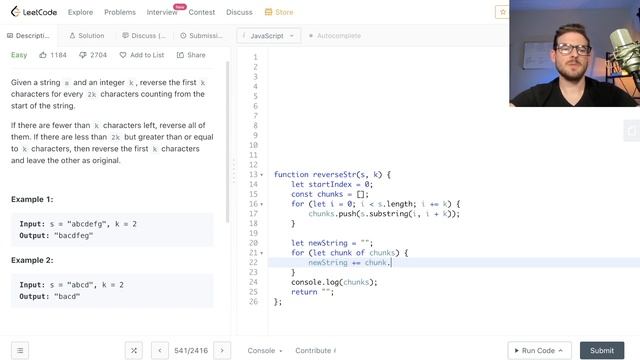Screen dimensions: 640x360
Task: Click the problem description scrollbar
Action: 227,142
